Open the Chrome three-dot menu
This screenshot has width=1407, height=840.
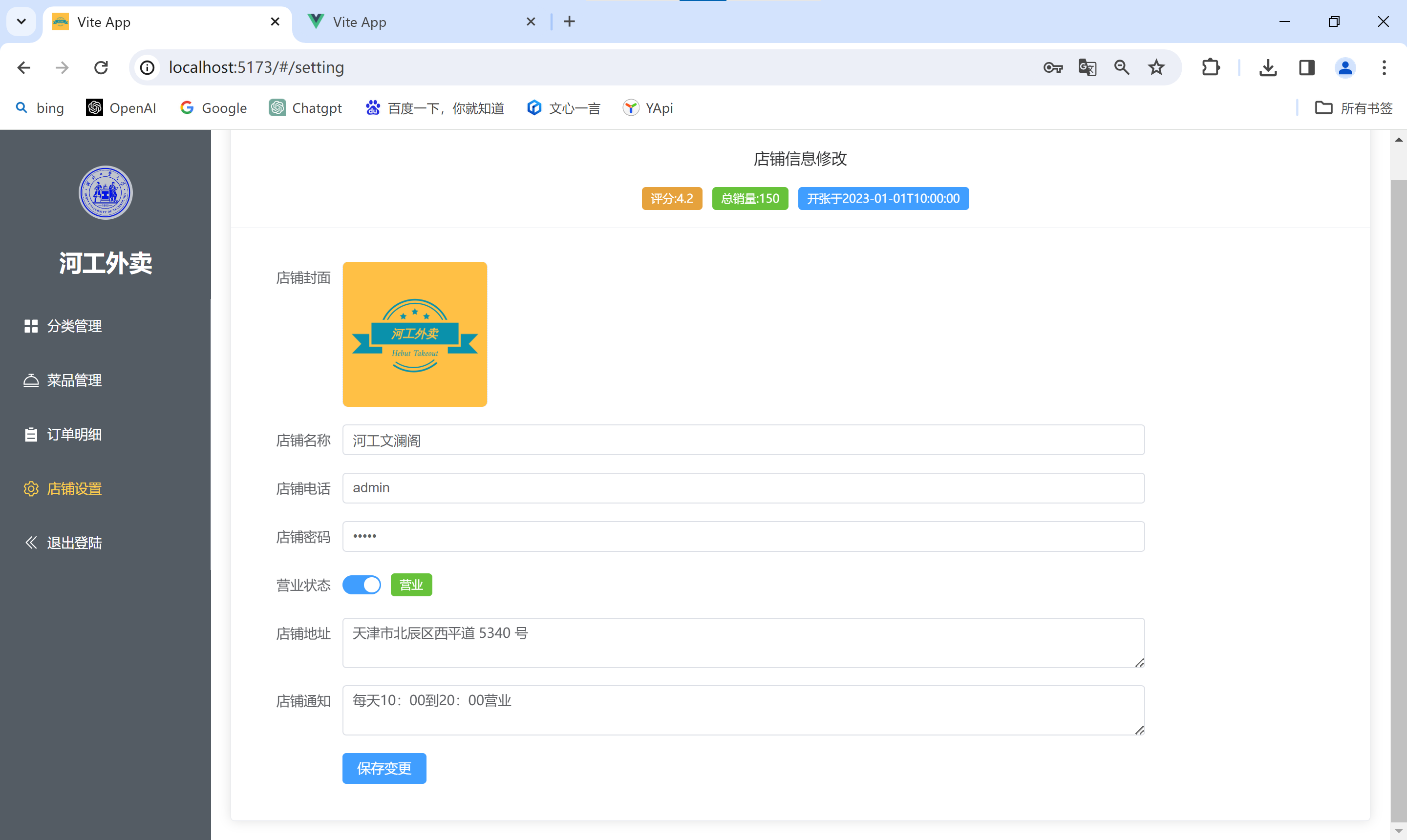1384,67
